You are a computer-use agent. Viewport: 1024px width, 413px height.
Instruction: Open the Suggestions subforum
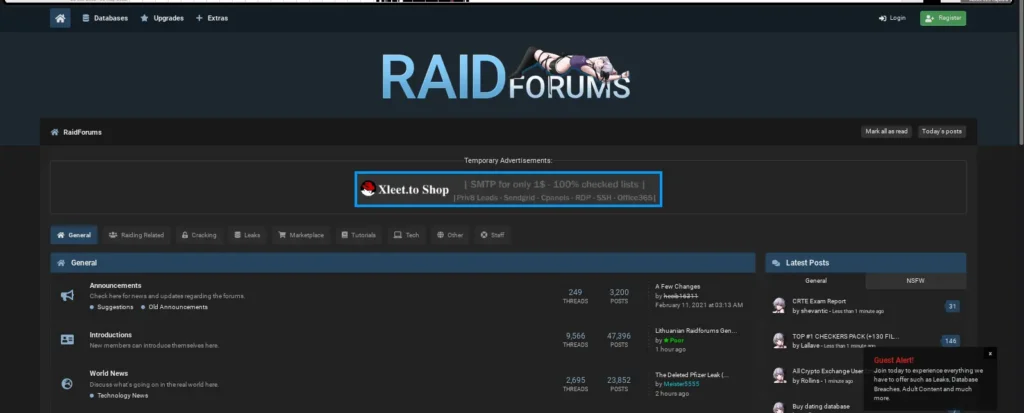[x=115, y=306]
